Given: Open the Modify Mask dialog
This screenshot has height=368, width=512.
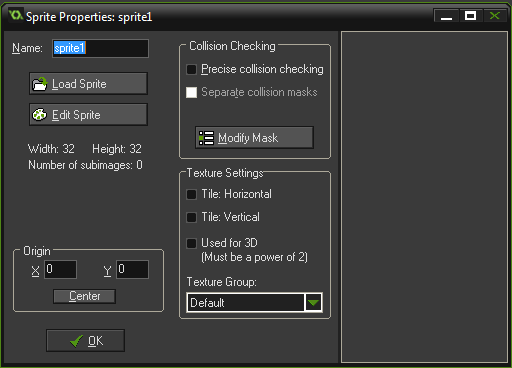Looking at the screenshot, I should (x=254, y=137).
